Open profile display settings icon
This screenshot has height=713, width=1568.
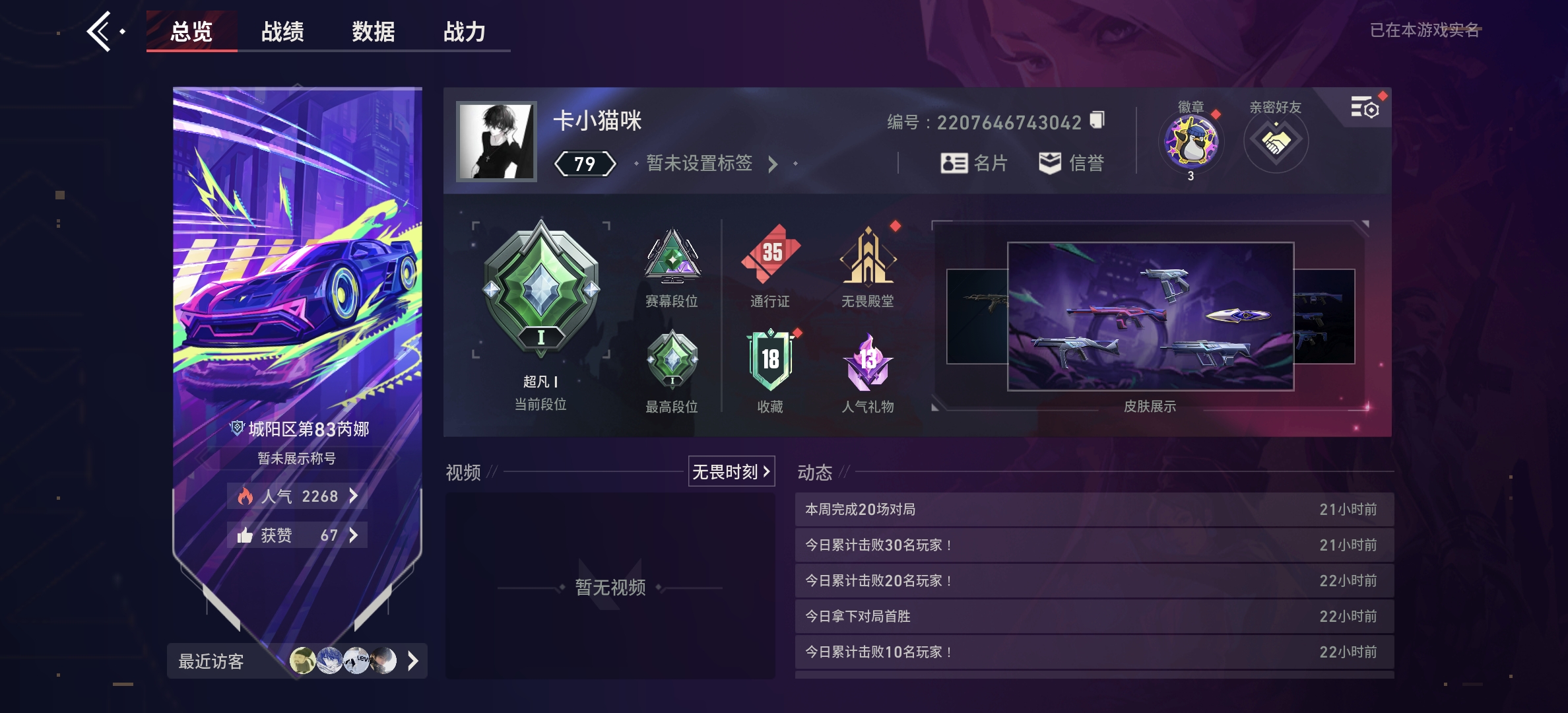pos(1365,108)
